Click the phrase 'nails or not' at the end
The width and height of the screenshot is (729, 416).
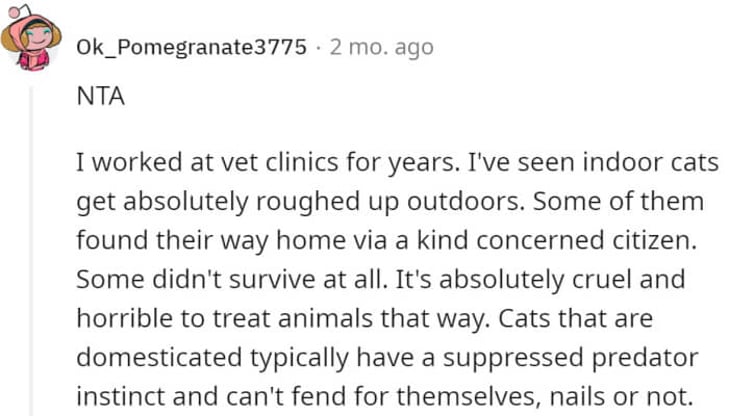pos(617,397)
